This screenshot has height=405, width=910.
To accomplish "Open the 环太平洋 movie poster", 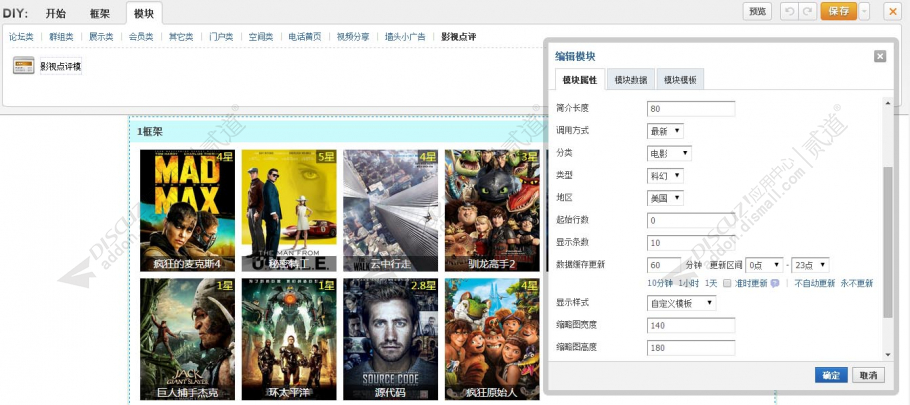I will point(289,339).
